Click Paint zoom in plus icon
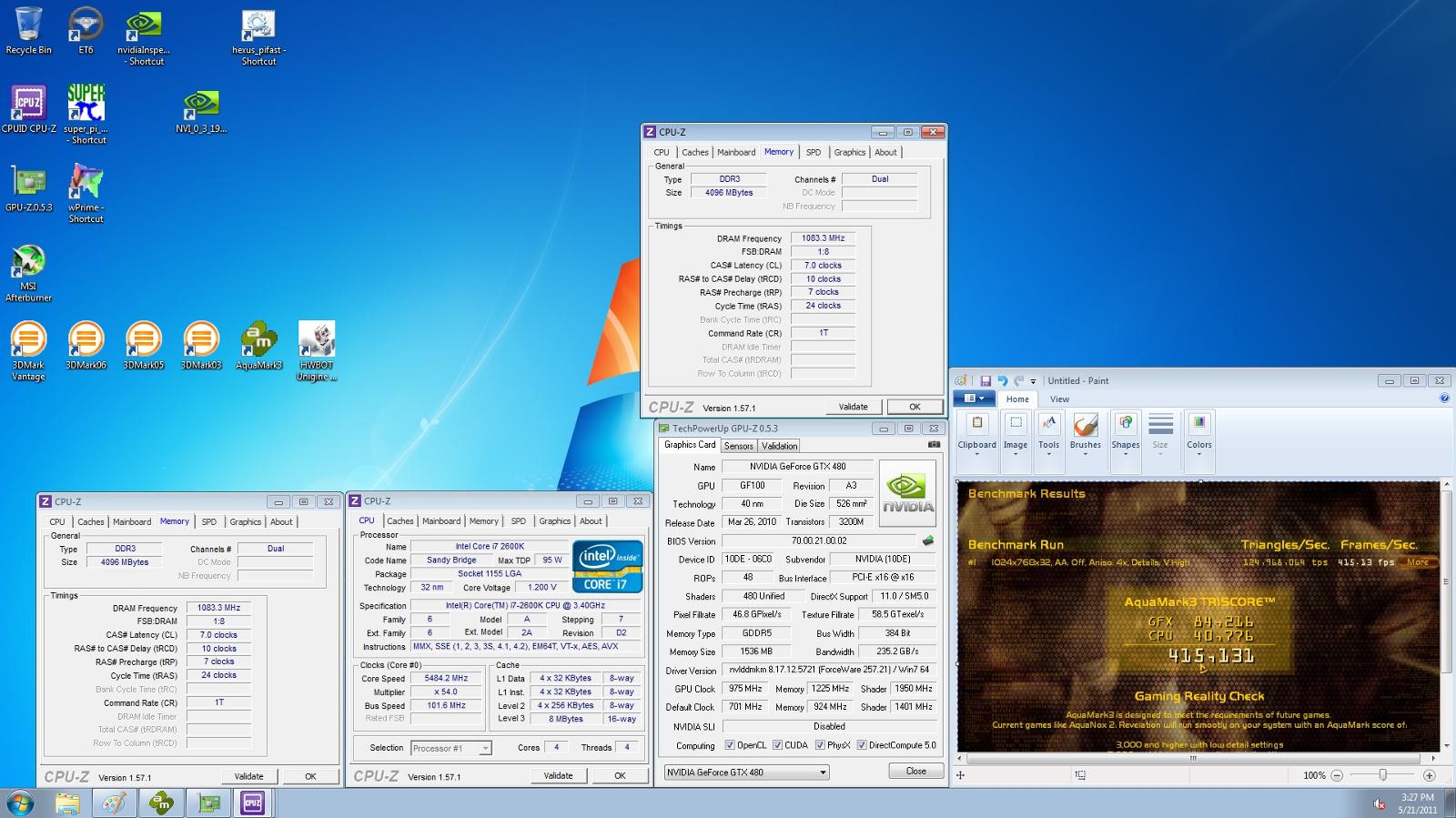This screenshot has width=1456, height=818. [1429, 775]
